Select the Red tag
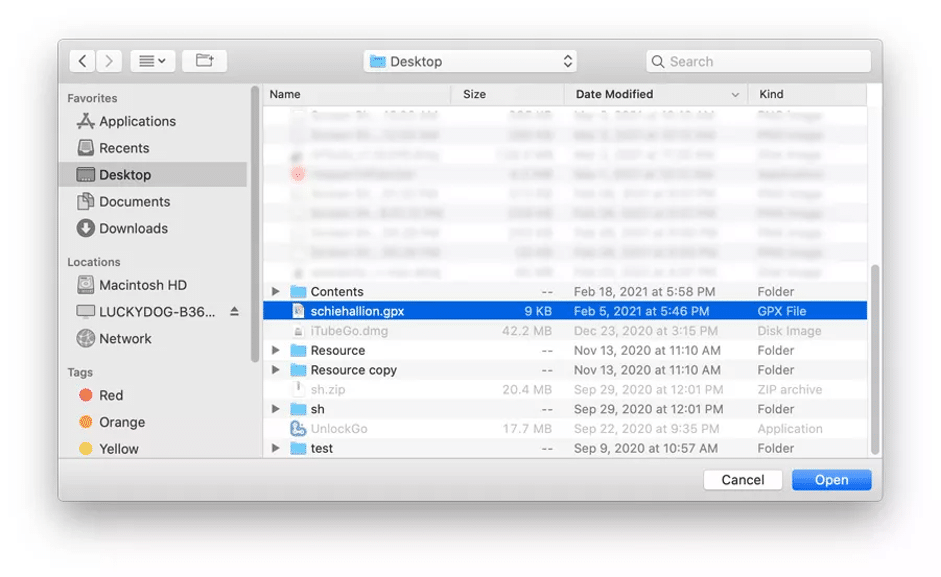Viewport: 941px width, 577px height. click(110, 396)
